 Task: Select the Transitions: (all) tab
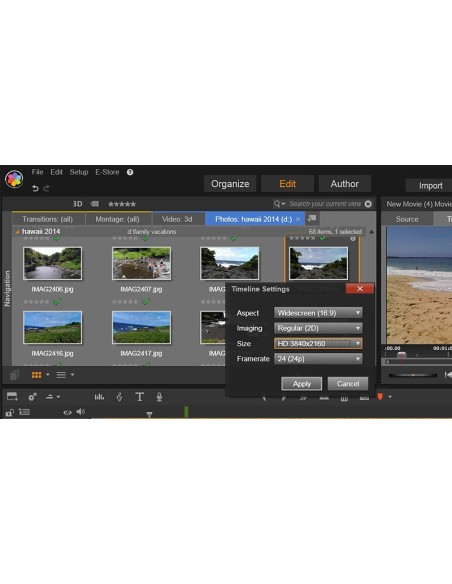pyautogui.click(x=48, y=219)
